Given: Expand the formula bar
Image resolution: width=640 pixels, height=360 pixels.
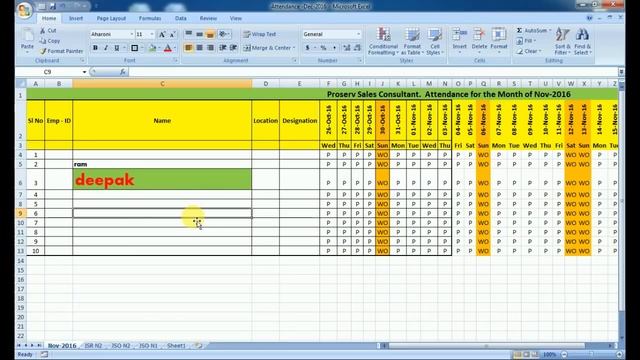Looking at the screenshot, I should 621,72.
